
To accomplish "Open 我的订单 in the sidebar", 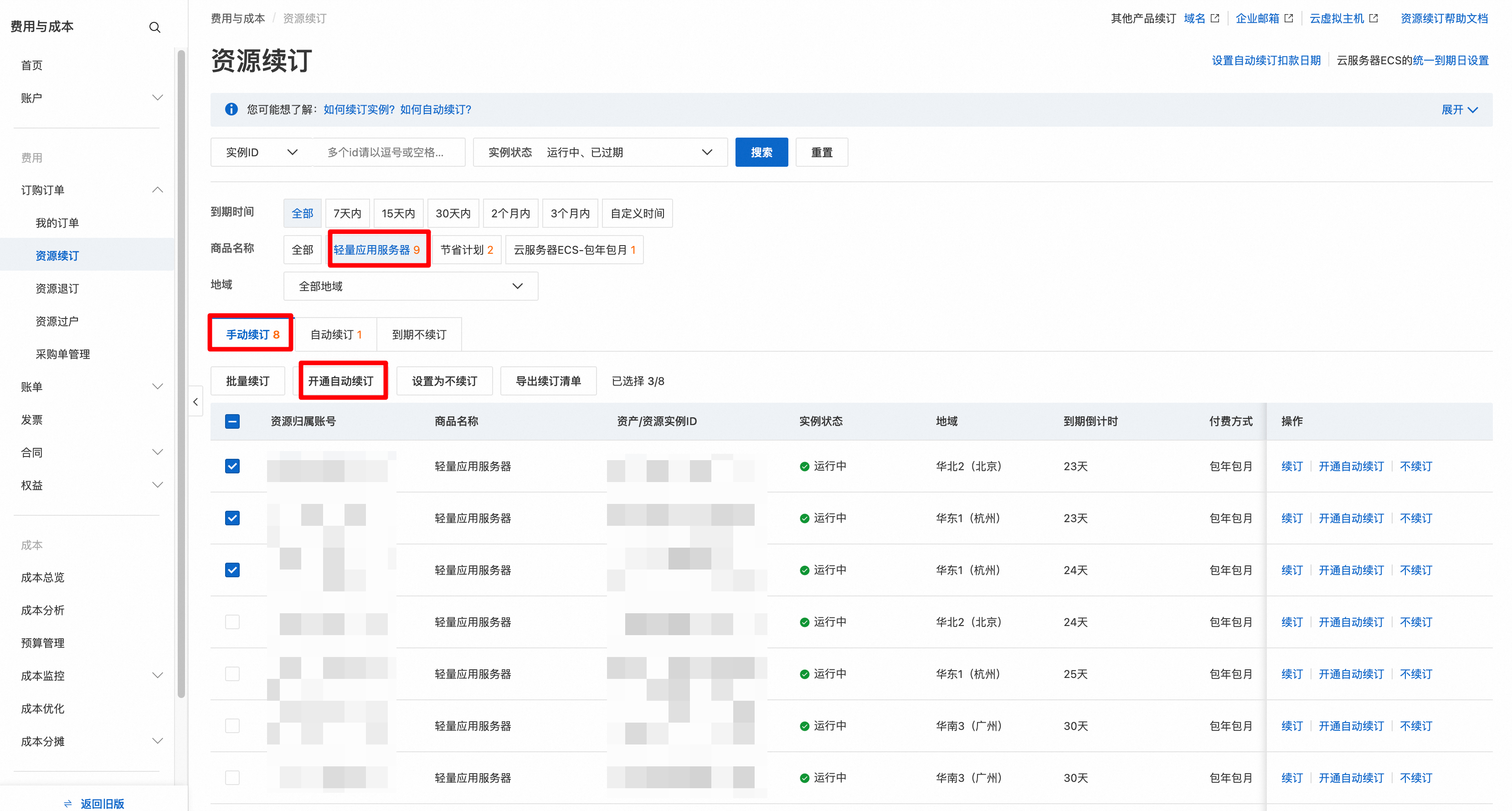I will coord(57,223).
